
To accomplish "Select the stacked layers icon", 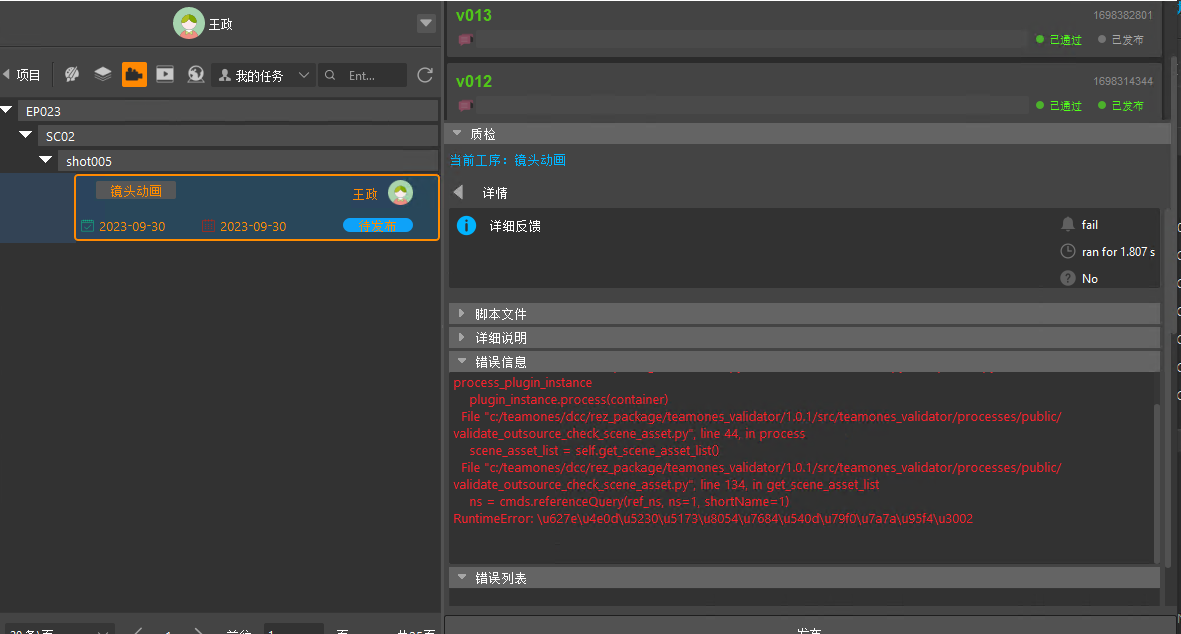I will point(103,75).
